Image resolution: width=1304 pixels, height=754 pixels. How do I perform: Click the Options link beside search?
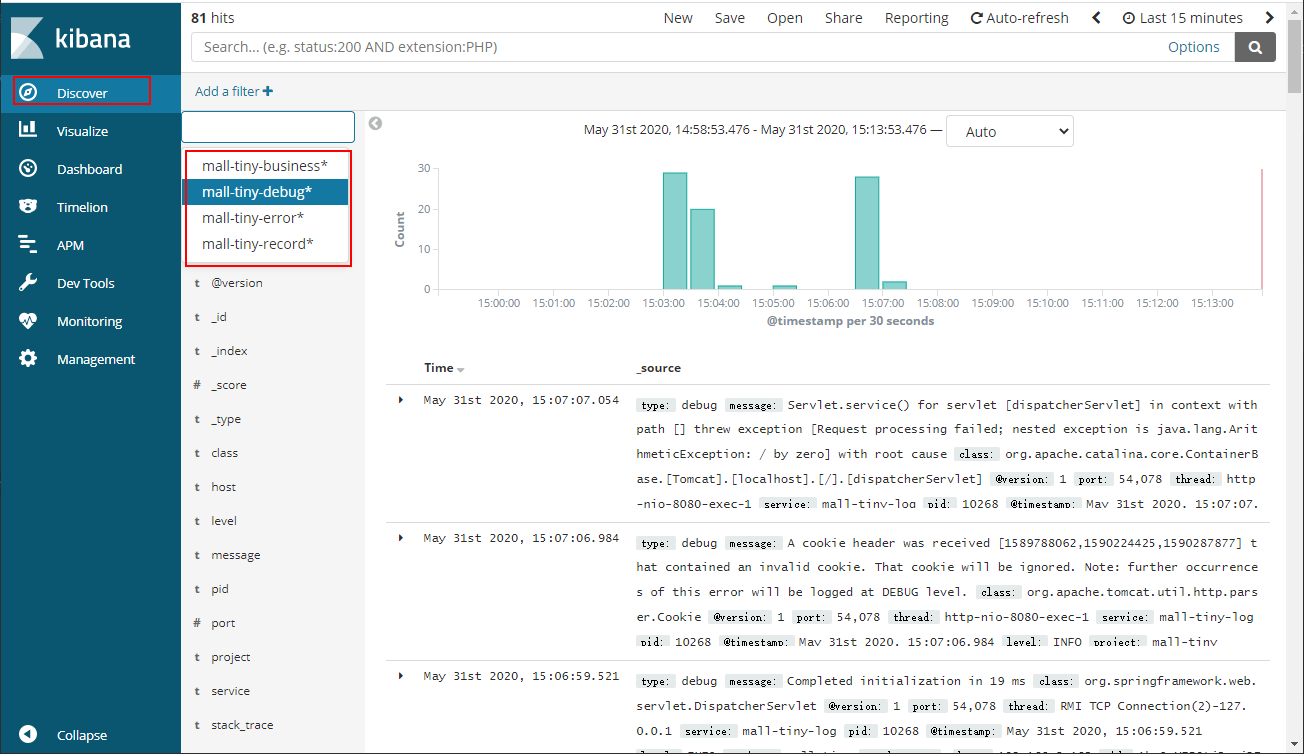[x=1194, y=47]
